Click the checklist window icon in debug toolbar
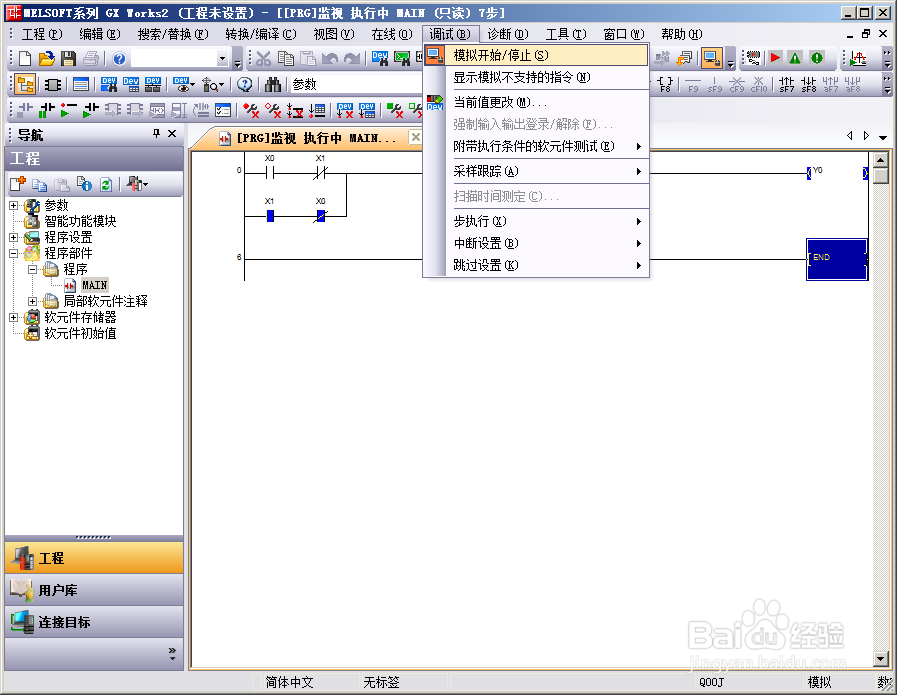Viewport: 897px width, 695px height. 223,110
